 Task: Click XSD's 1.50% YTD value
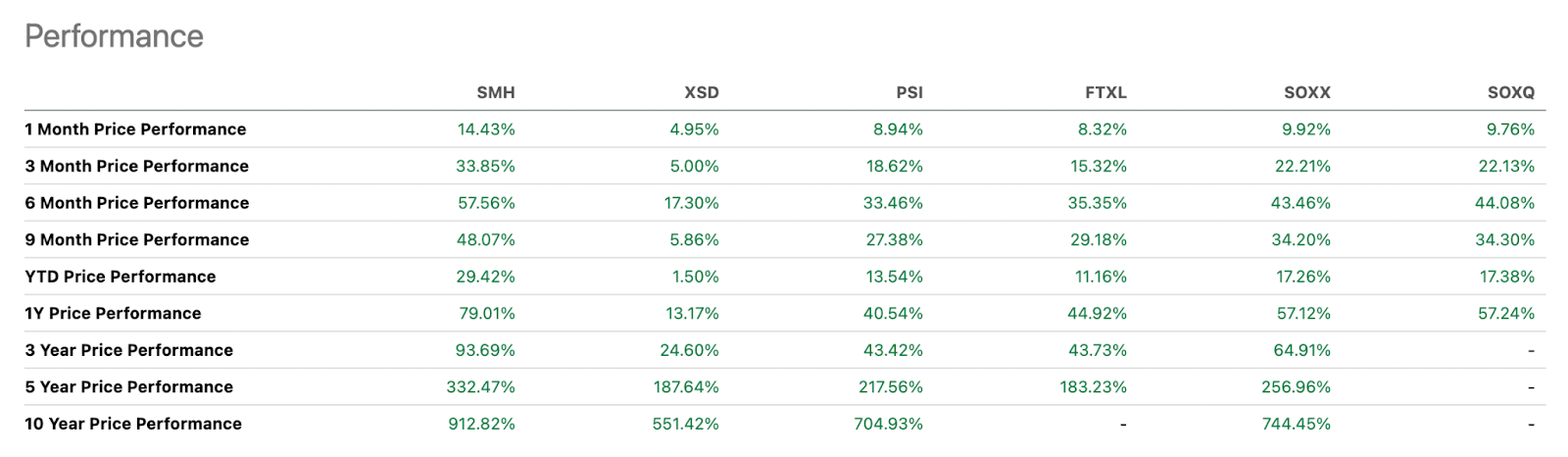(x=695, y=277)
